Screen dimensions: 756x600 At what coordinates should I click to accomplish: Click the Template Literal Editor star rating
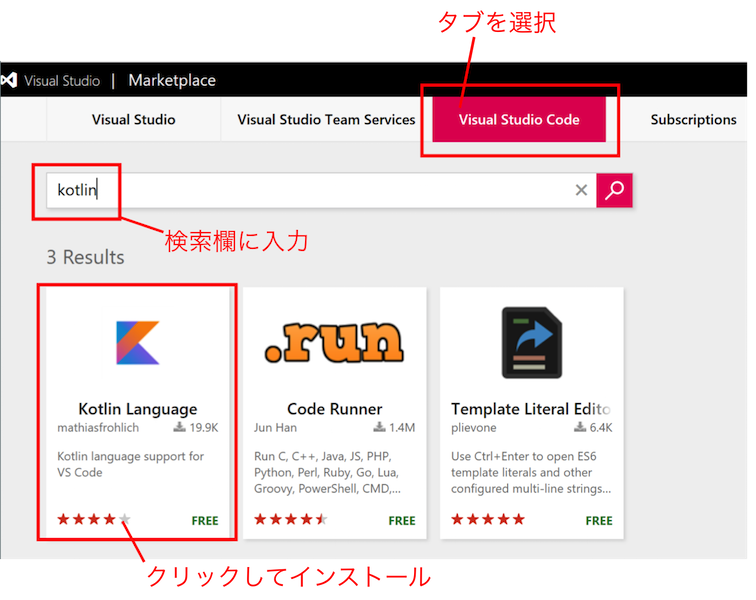pos(488,519)
